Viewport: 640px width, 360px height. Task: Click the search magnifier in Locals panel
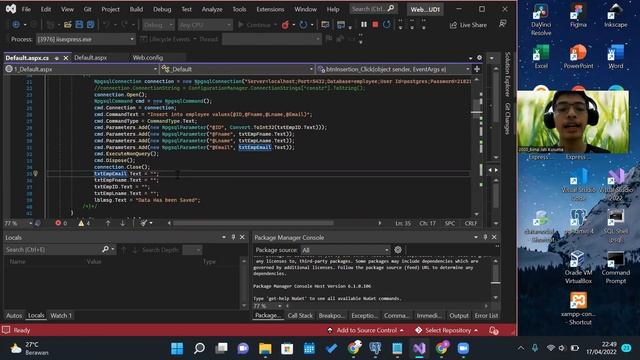tap(105, 249)
